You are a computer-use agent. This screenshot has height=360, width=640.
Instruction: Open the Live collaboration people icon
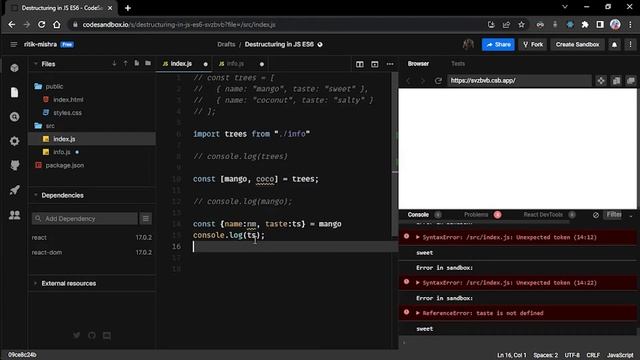[x=14, y=214]
